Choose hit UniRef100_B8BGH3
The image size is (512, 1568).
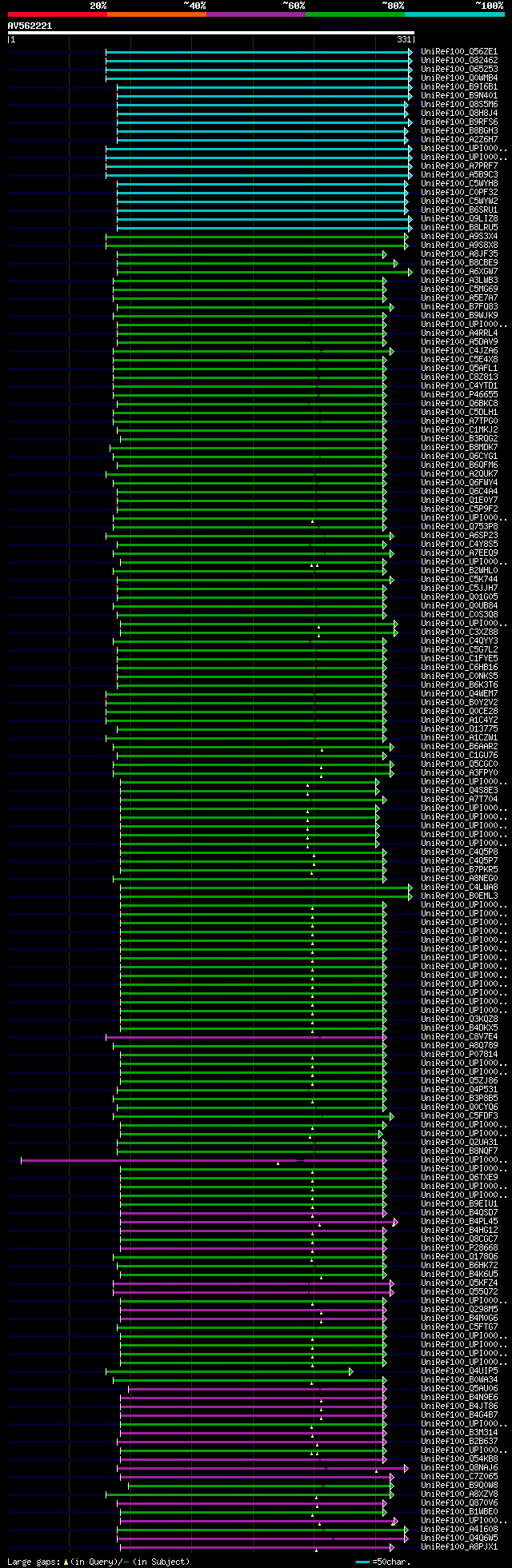[459, 130]
